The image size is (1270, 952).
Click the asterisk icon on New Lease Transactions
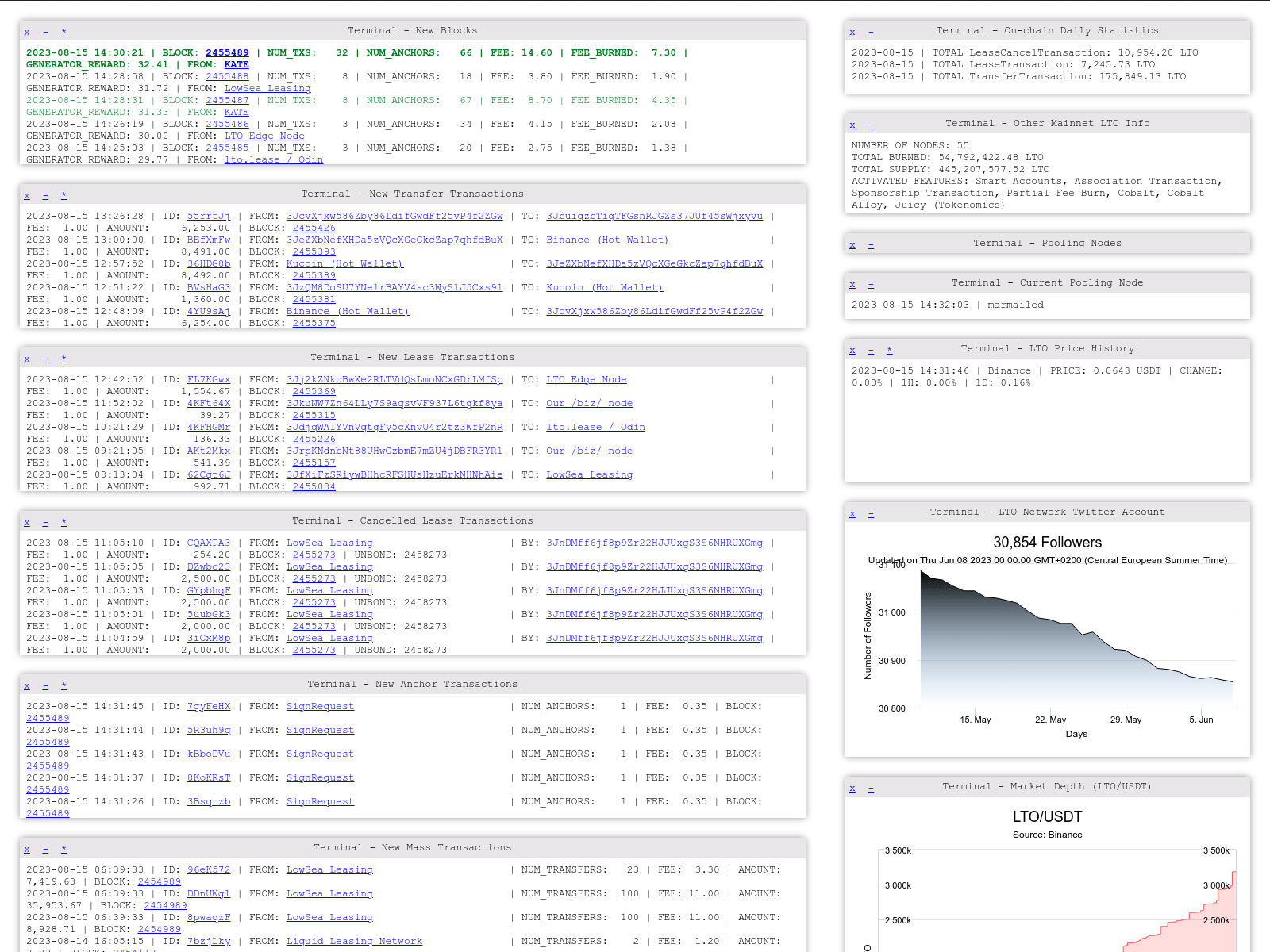click(x=64, y=359)
